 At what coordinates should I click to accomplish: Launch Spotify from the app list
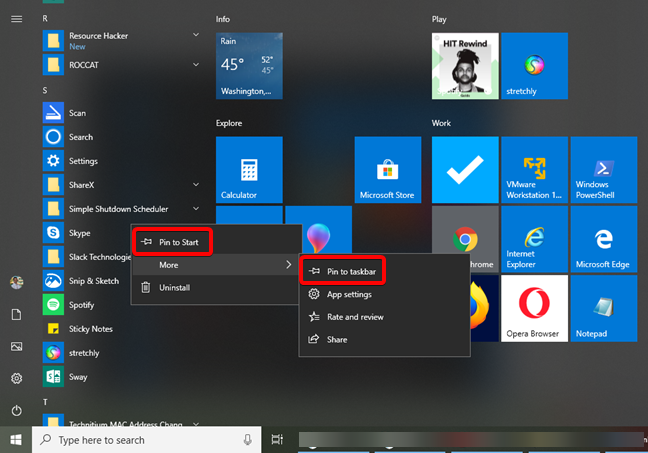53,305
